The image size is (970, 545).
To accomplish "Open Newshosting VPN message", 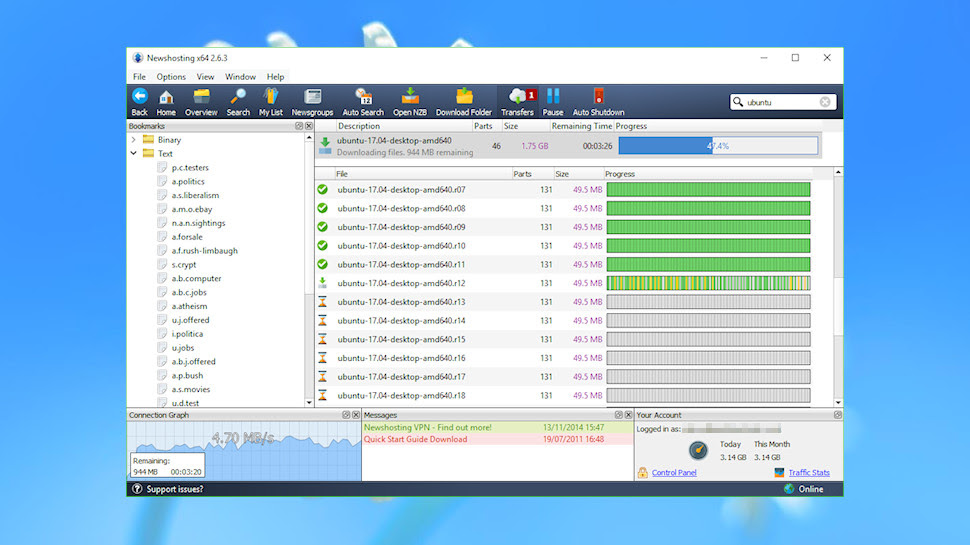I will 497,427.
